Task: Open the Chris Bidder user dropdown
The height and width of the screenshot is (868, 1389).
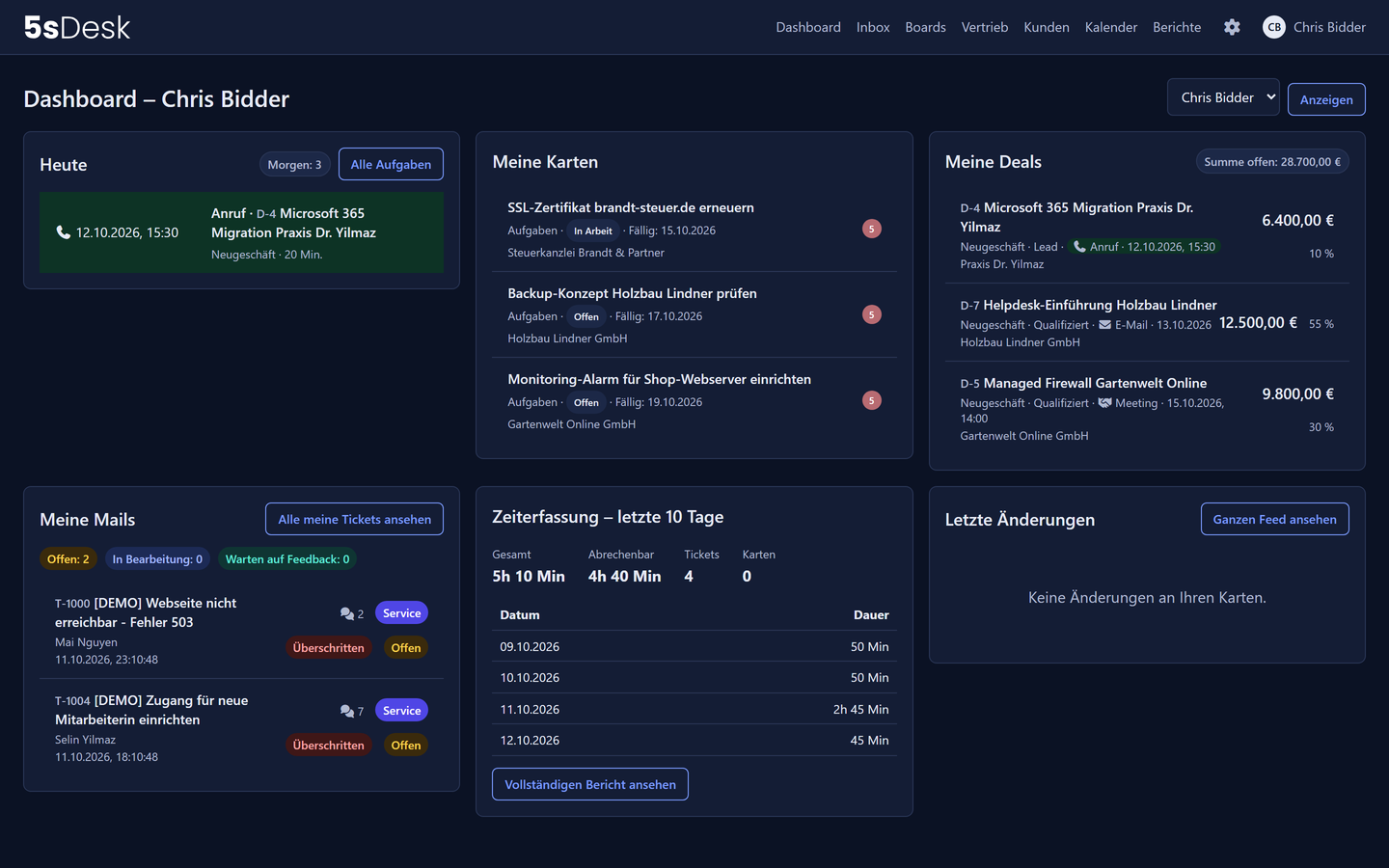Action: 1223,97
